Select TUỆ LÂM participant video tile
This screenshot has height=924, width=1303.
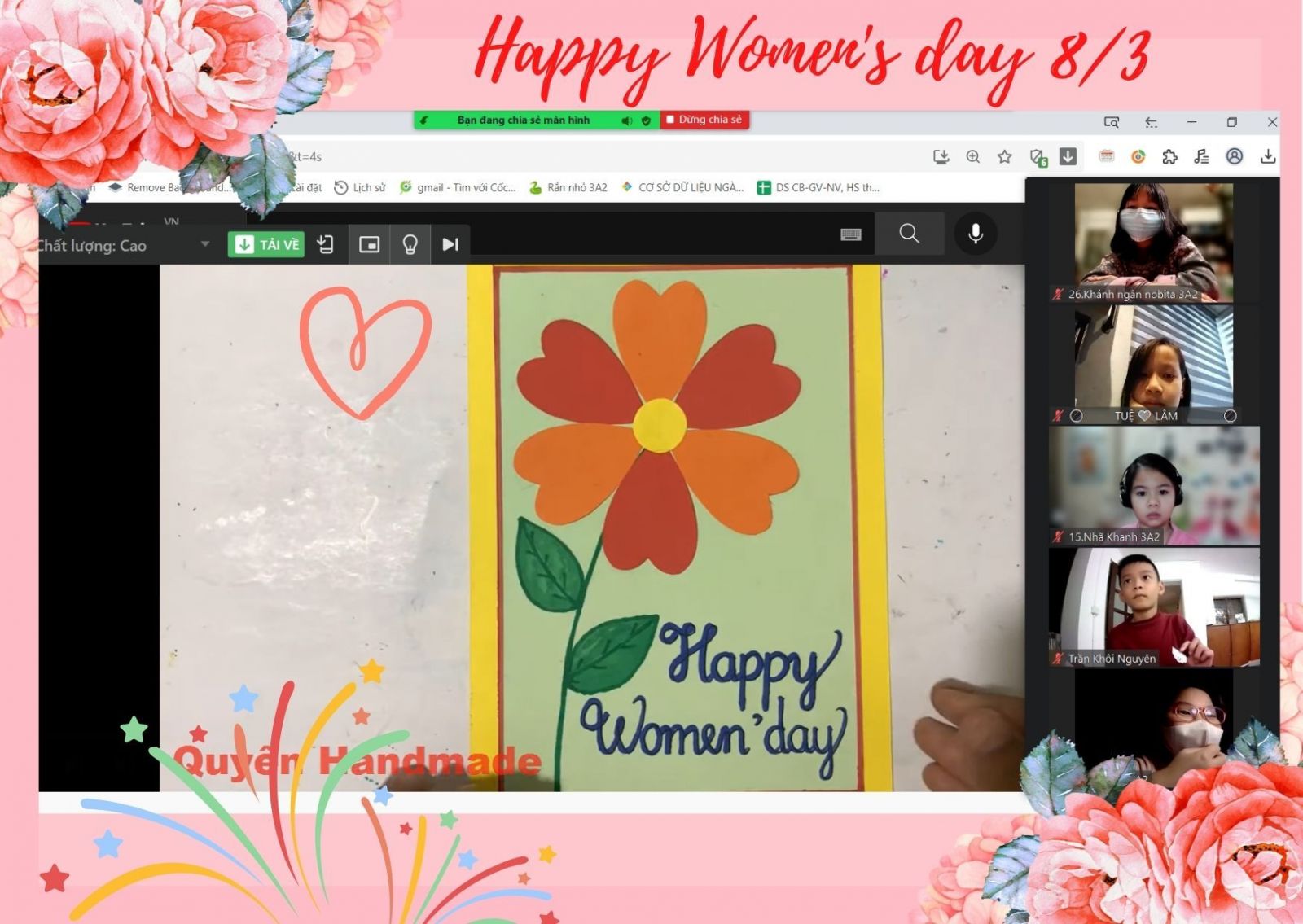tap(1154, 364)
